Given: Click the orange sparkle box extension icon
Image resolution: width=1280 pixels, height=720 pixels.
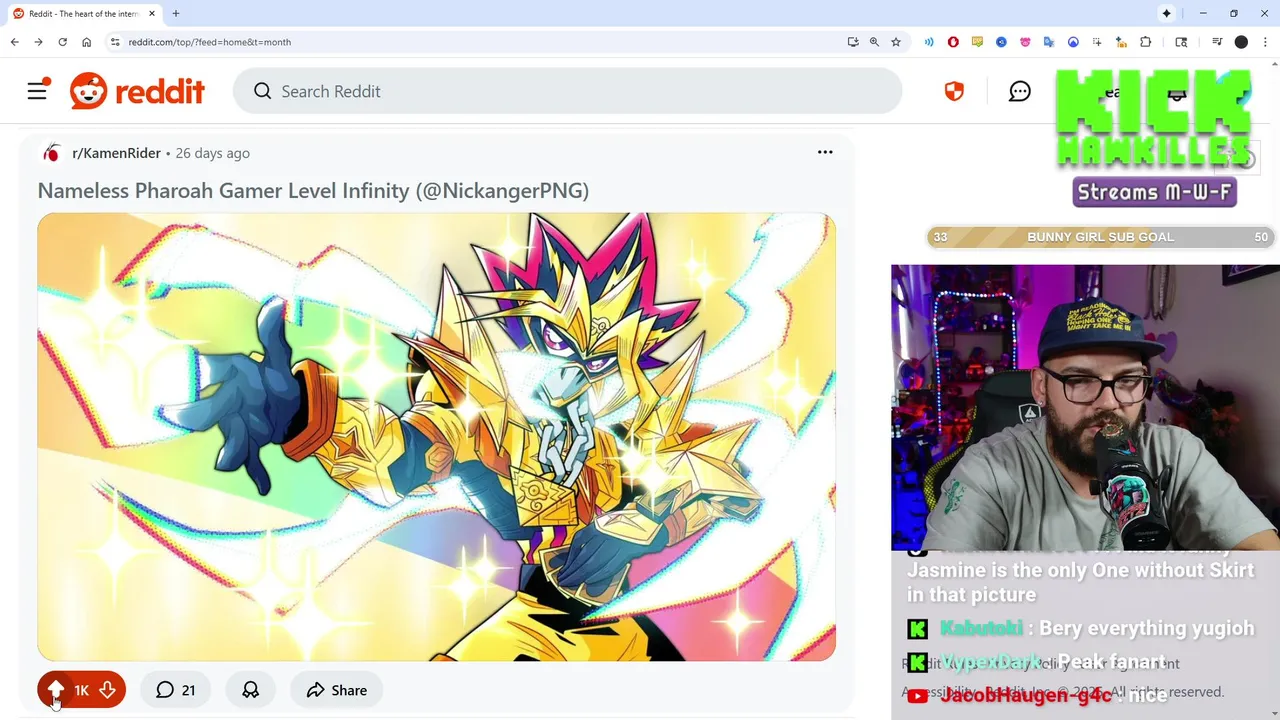Looking at the screenshot, I should coord(1121,42).
